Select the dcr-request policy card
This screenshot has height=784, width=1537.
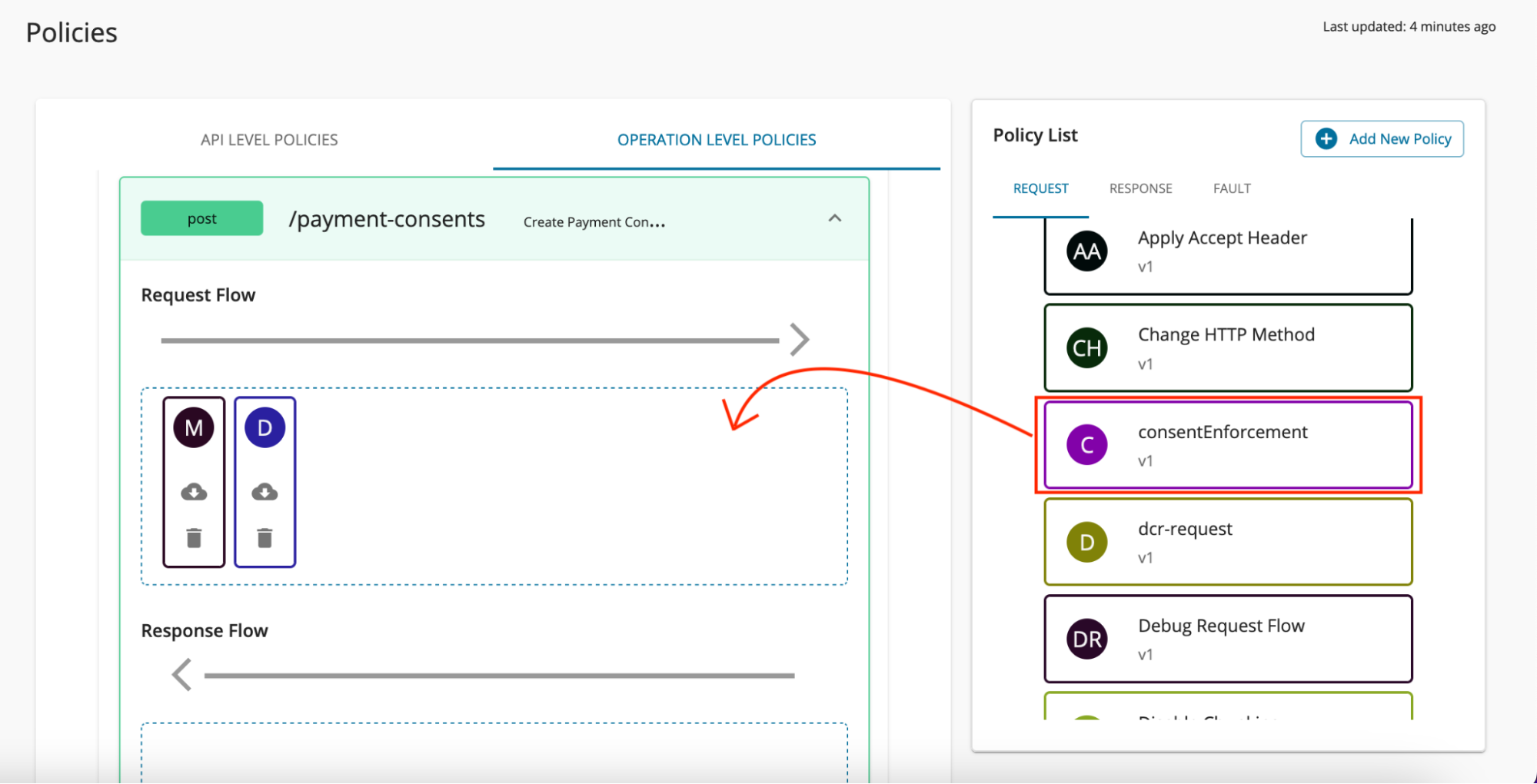pyautogui.click(x=1228, y=541)
